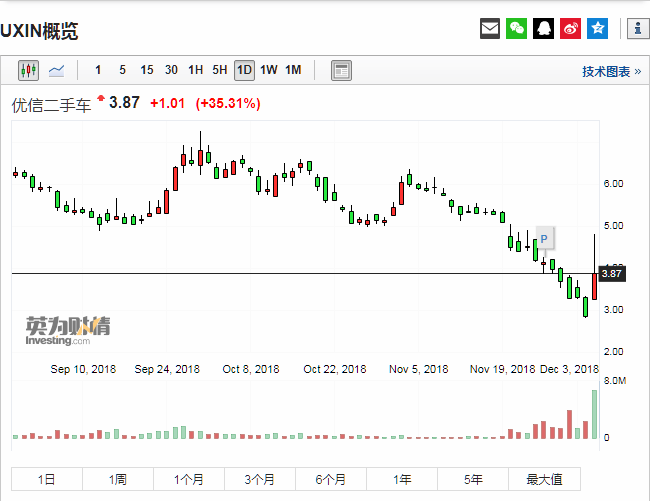
Task: Share to QQ using black penguin icon
Action: [x=543, y=29]
